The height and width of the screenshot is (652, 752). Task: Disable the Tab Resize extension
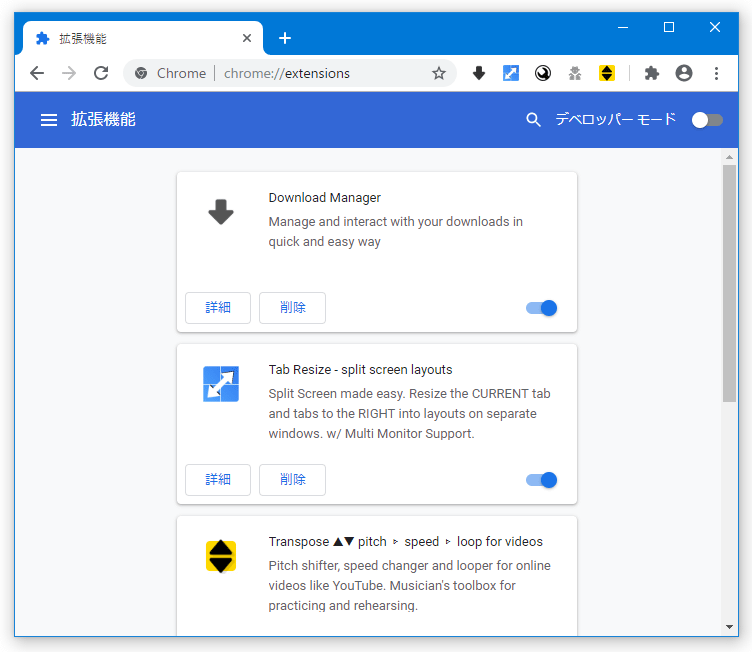pyautogui.click(x=541, y=480)
